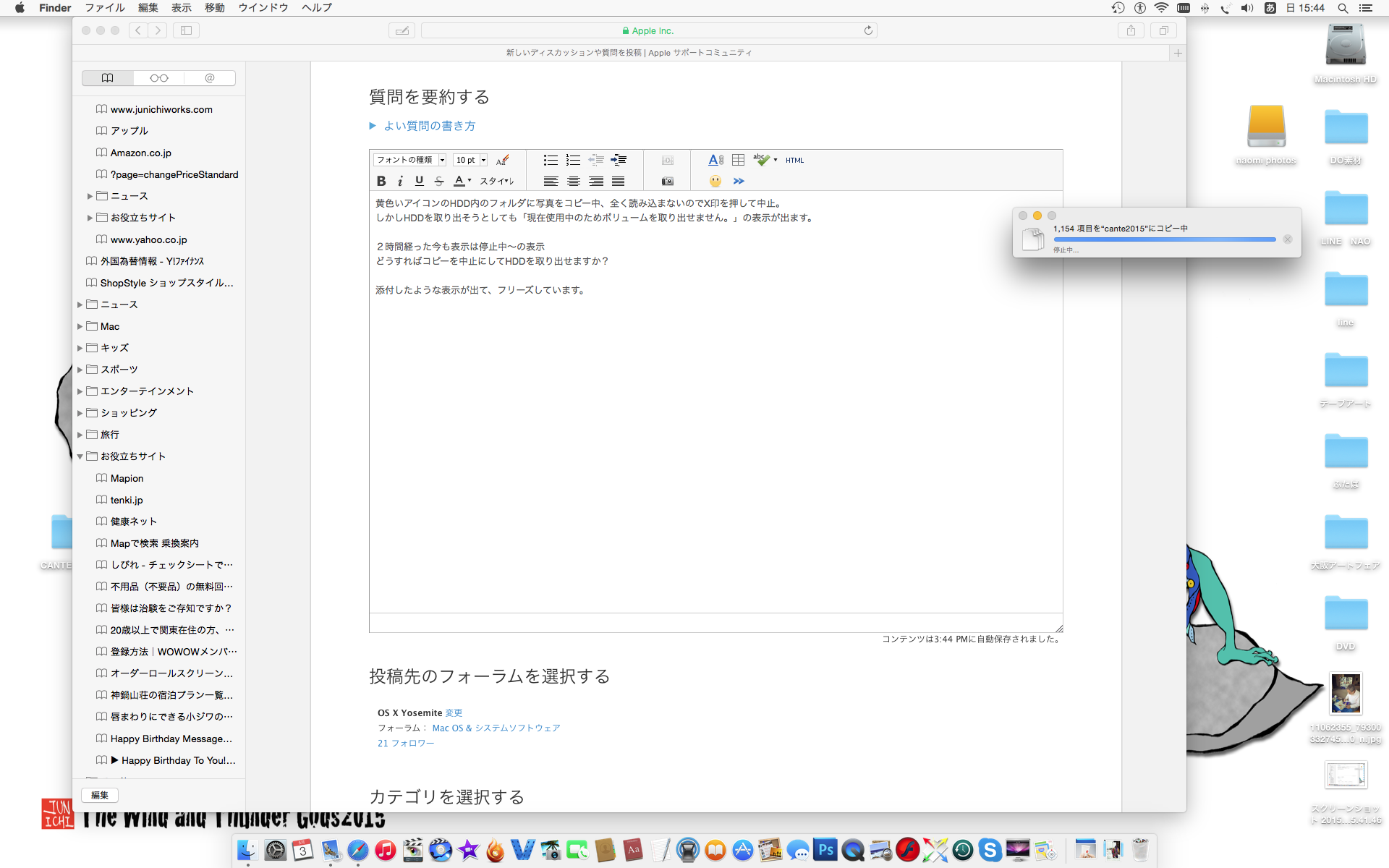1389x868 pixels.
Task: Insert a numbered list in editor
Action: (573, 160)
